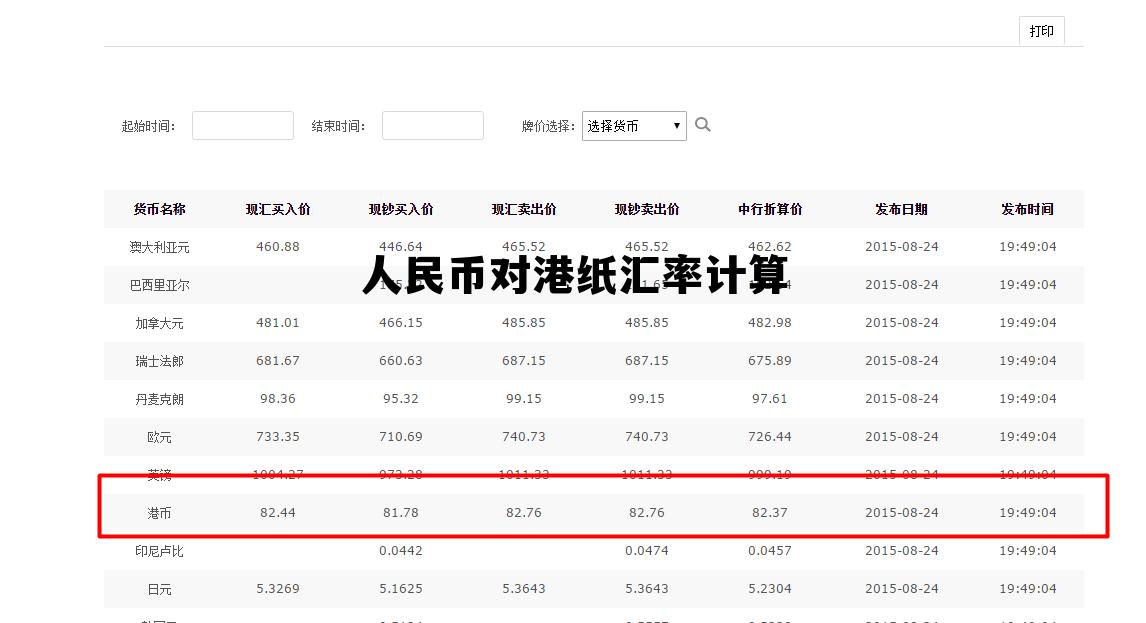The height and width of the screenshot is (623, 1146).
Task: Click the 港币 82.37 中行折算价 value
Action: pyautogui.click(x=770, y=513)
